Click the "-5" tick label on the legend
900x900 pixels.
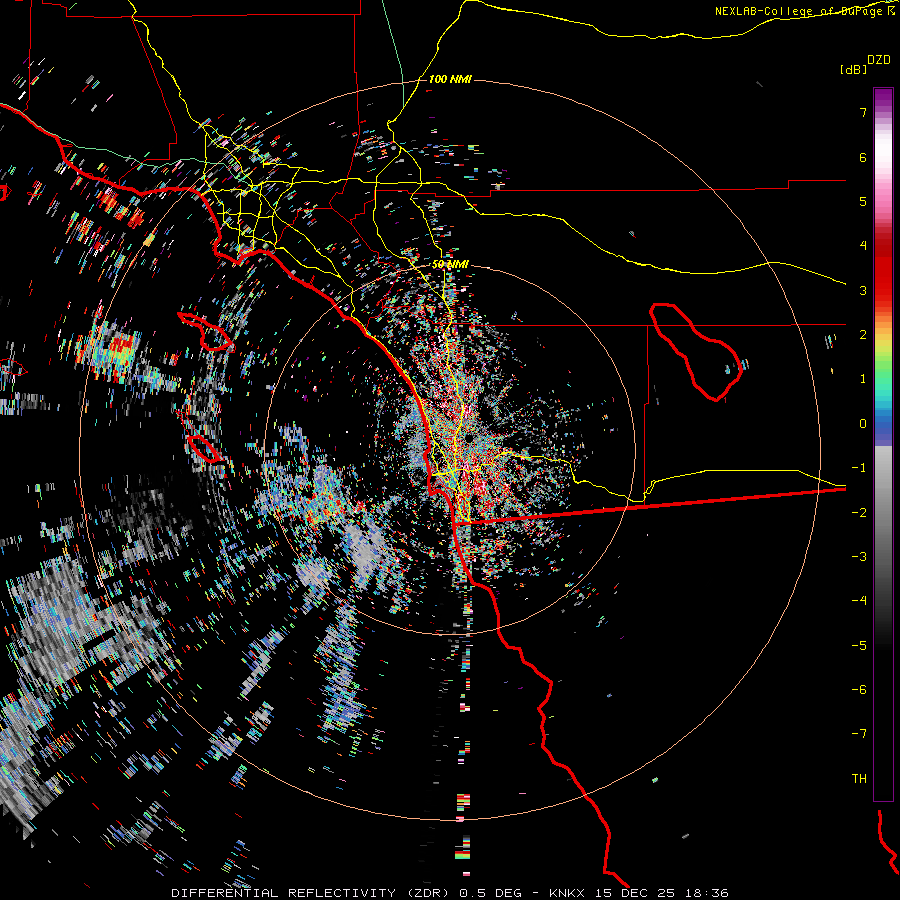(x=859, y=646)
